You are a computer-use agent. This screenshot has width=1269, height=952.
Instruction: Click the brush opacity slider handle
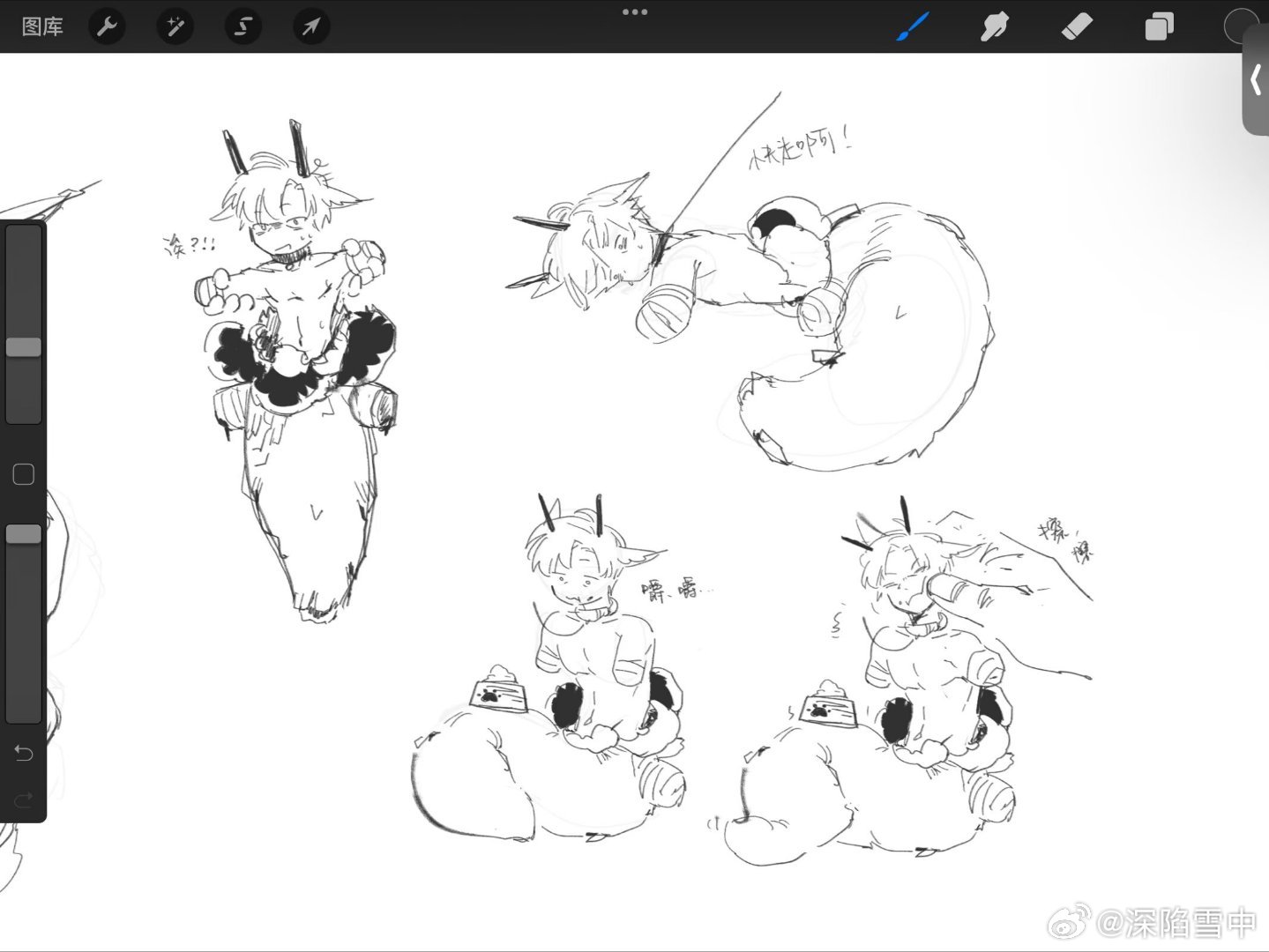[24, 533]
